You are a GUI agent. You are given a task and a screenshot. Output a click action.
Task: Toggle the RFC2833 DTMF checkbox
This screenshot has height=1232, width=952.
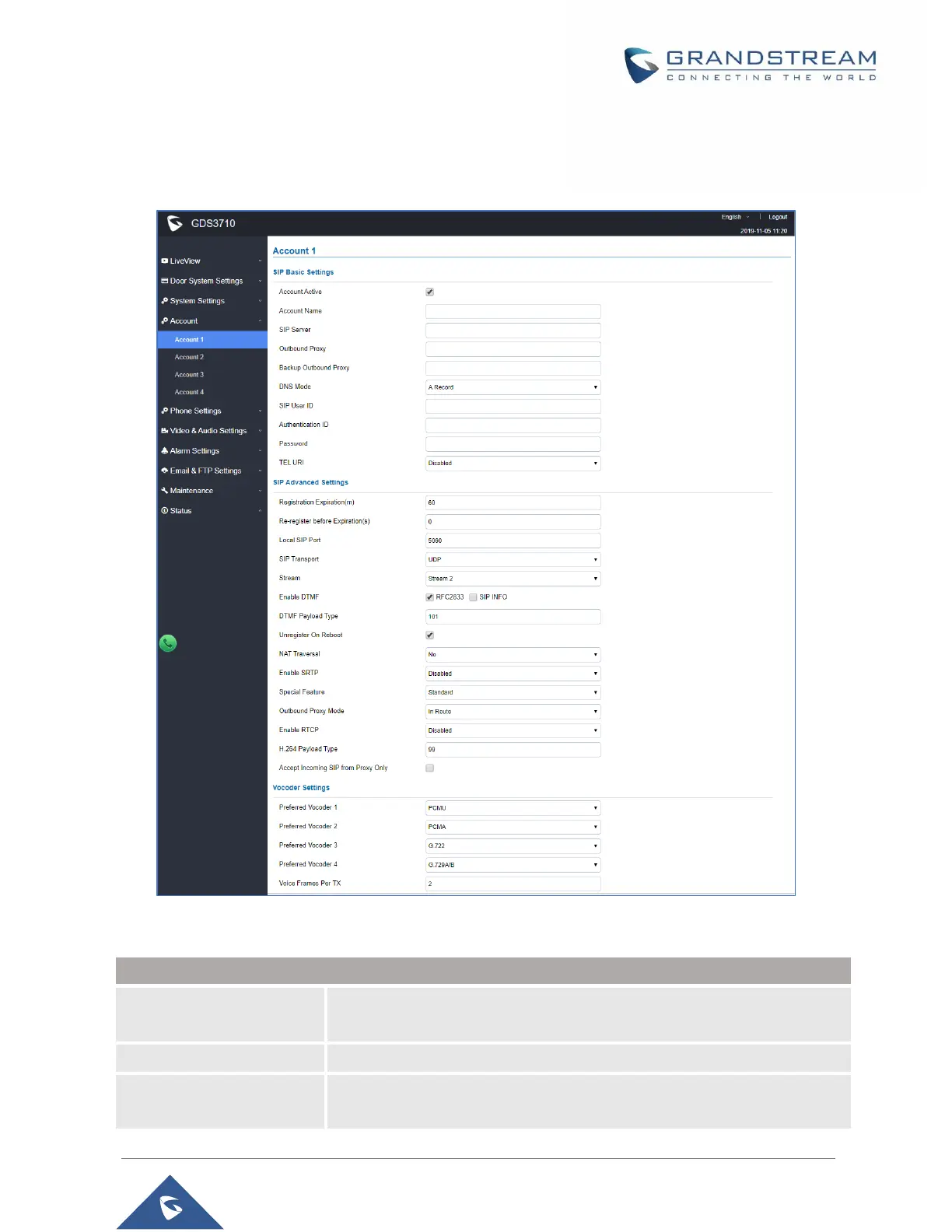[429, 597]
